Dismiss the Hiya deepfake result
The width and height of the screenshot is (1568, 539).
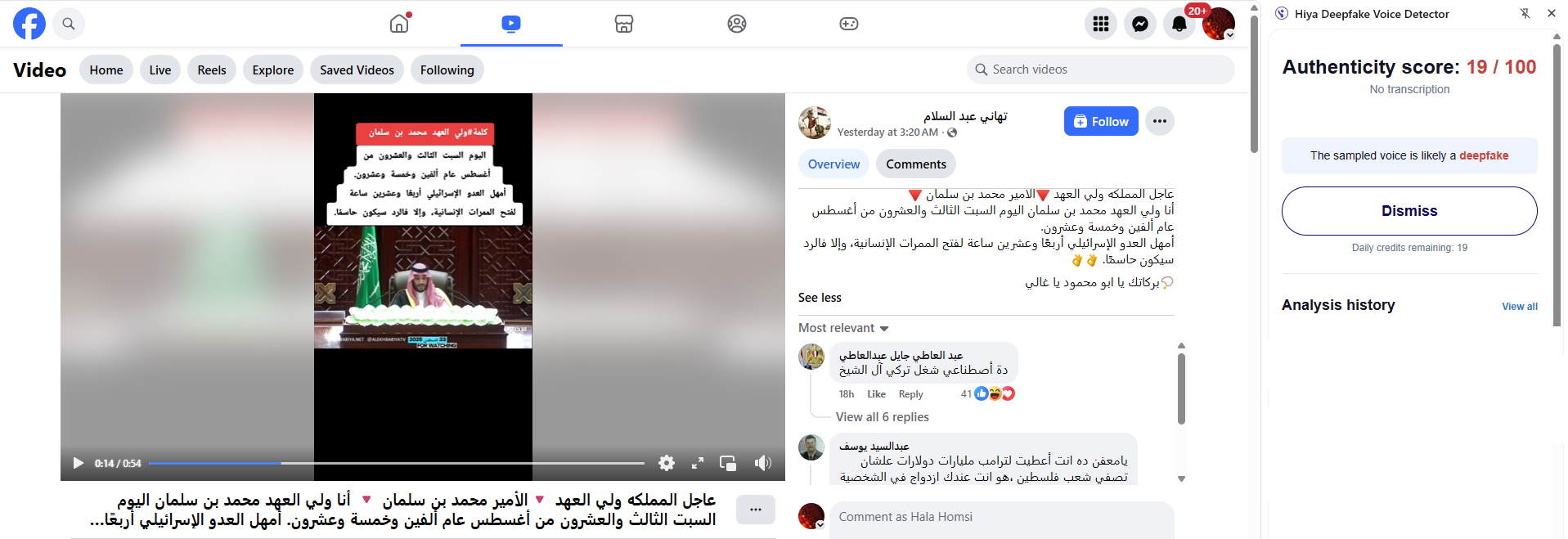[1409, 211]
